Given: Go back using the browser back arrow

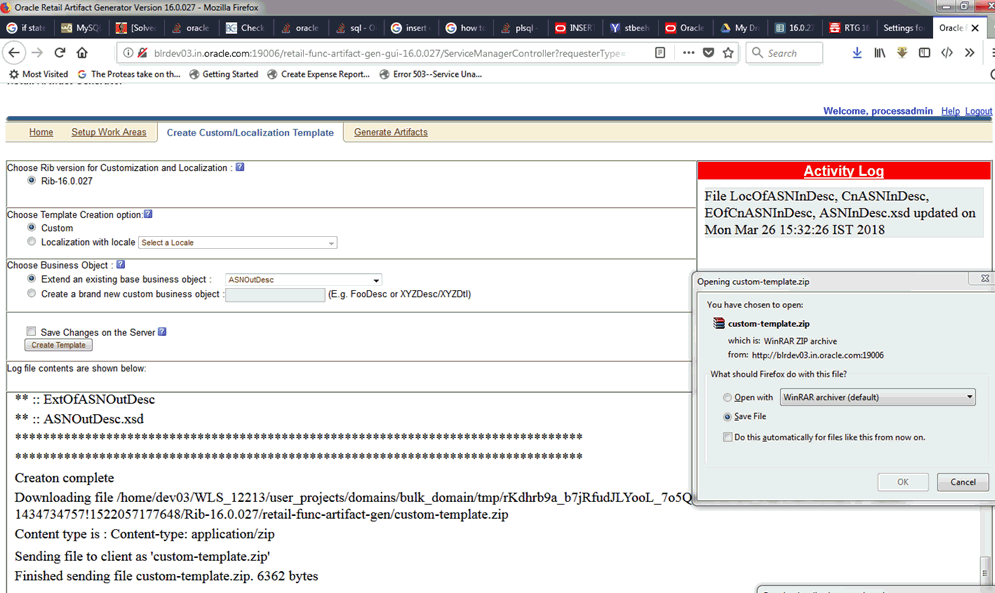Looking at the screenshot, I should tap(15, 53).
